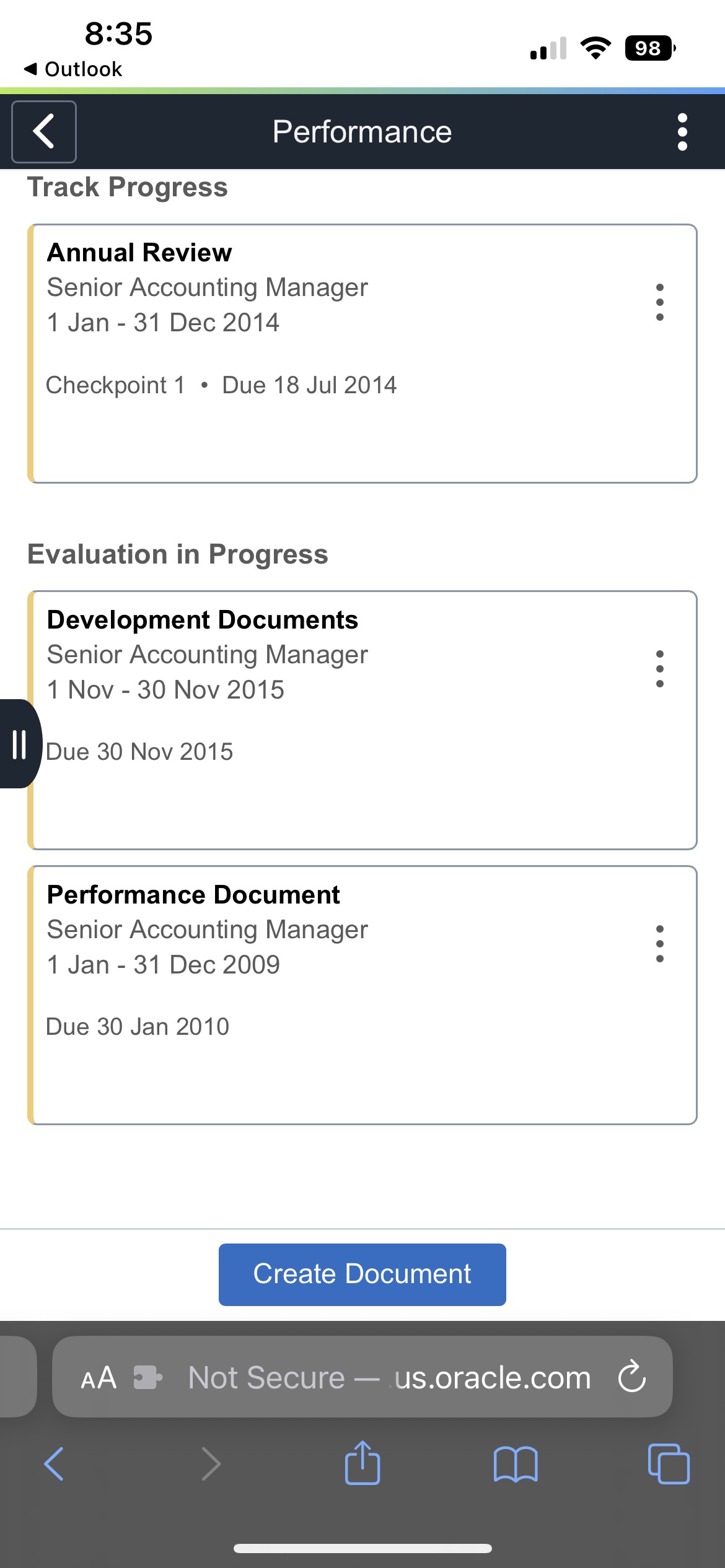Reload the page in Safari
Viewport: 725px width, 1568px height.
[x=631, y=1377]
